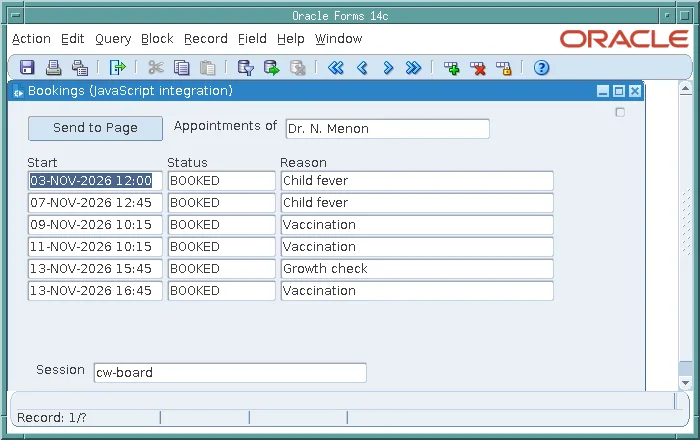
Task: Click the Growth check reason field
Action: point(417,269)
